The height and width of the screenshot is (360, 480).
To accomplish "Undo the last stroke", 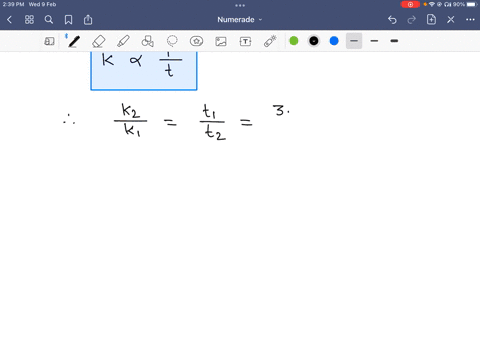I will pyautogui.click(x=392, y=20).
